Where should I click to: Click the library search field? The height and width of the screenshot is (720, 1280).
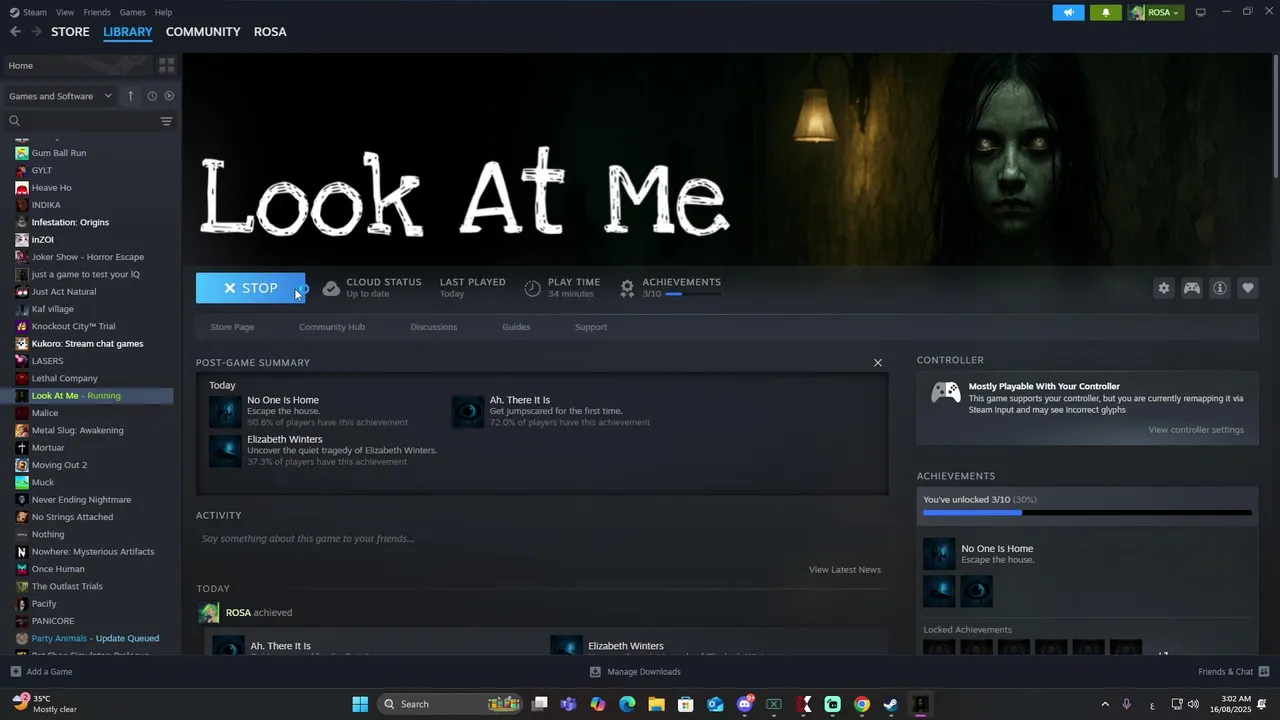coord(82,121)
